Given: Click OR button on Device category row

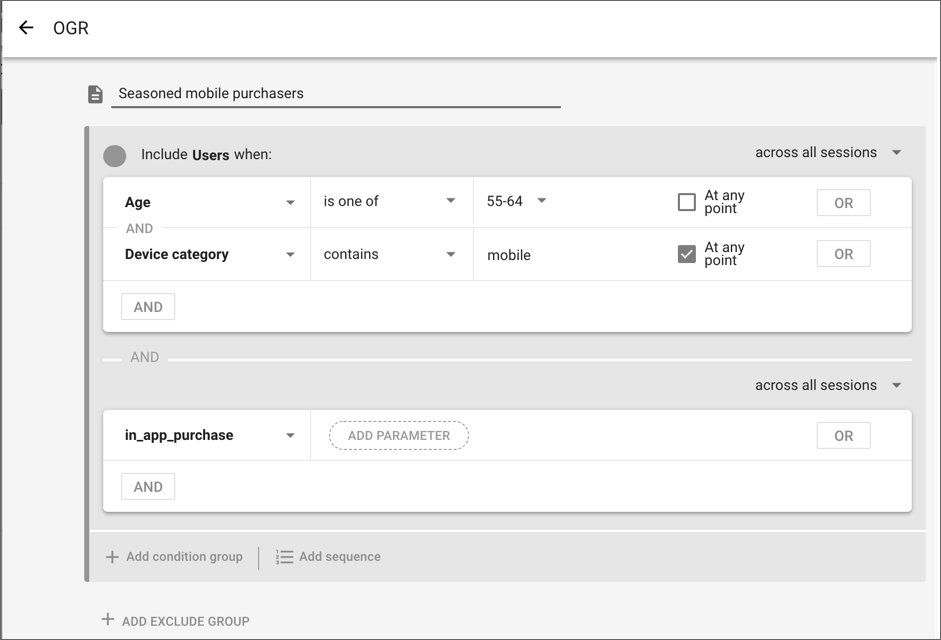Looking at the screenshot, I should [843, 254].
